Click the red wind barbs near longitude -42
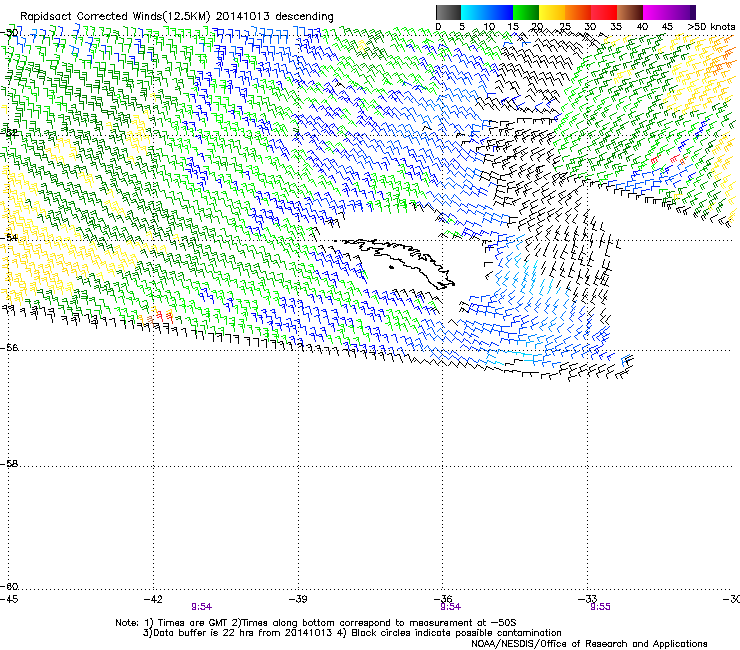The width and height of the screenshot is (740, 650). 164,316
